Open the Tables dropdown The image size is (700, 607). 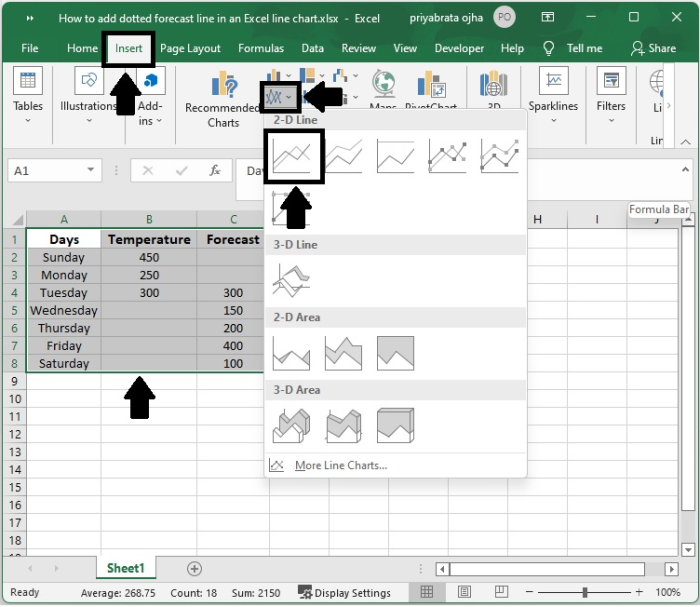click(28, 95)
